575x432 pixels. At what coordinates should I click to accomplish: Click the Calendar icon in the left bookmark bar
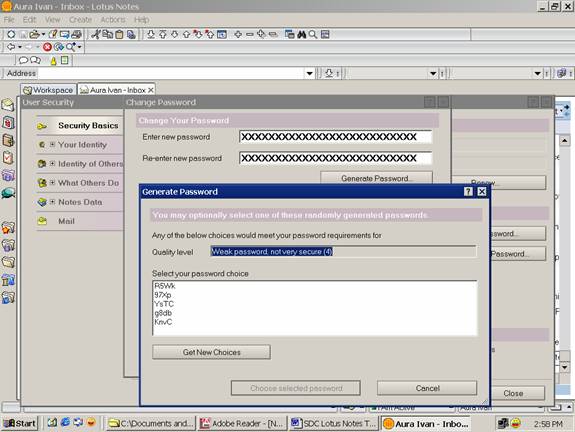(x=8, y=122)
